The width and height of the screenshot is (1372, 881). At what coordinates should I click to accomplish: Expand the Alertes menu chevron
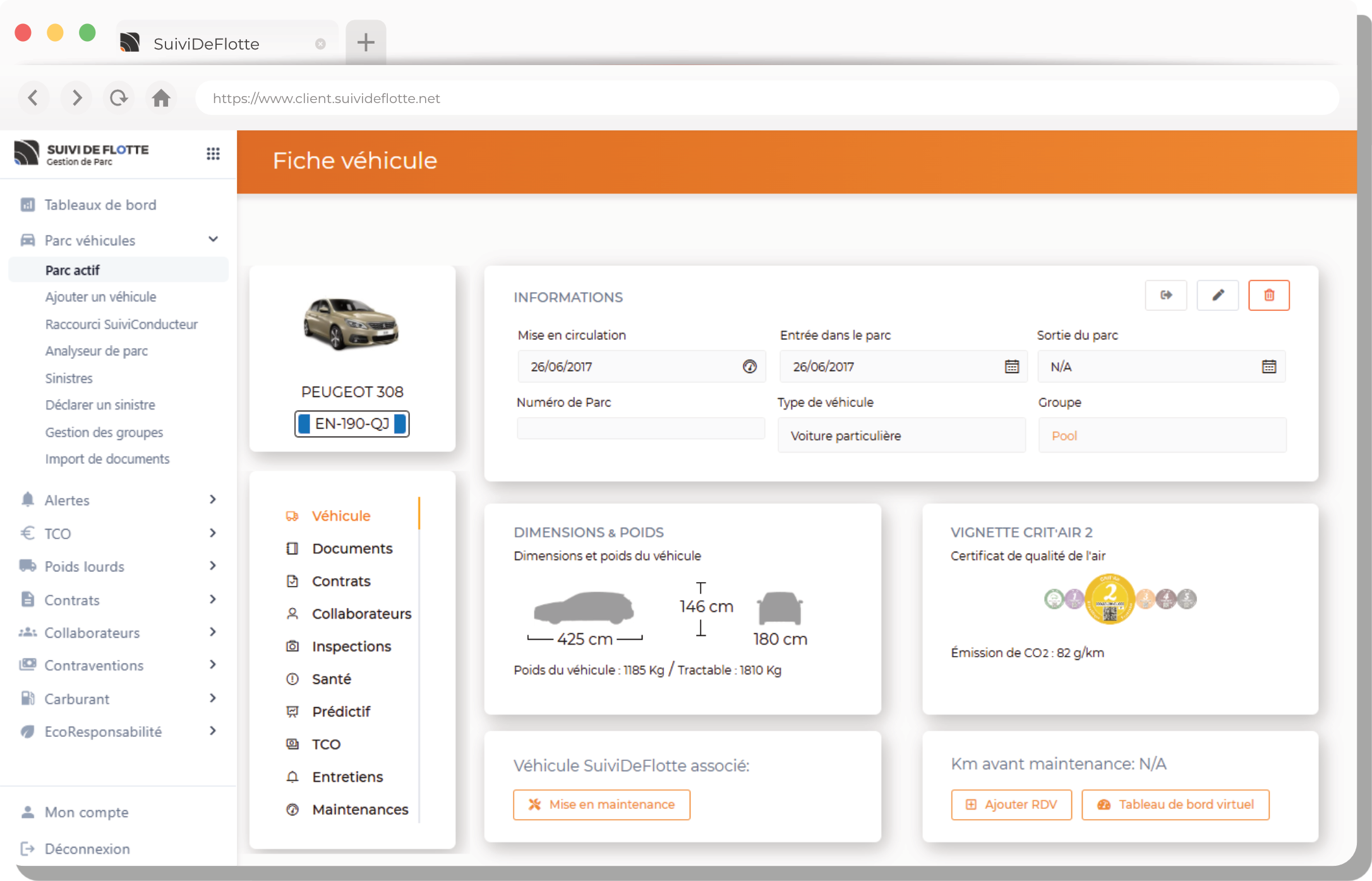click(213, 499)
